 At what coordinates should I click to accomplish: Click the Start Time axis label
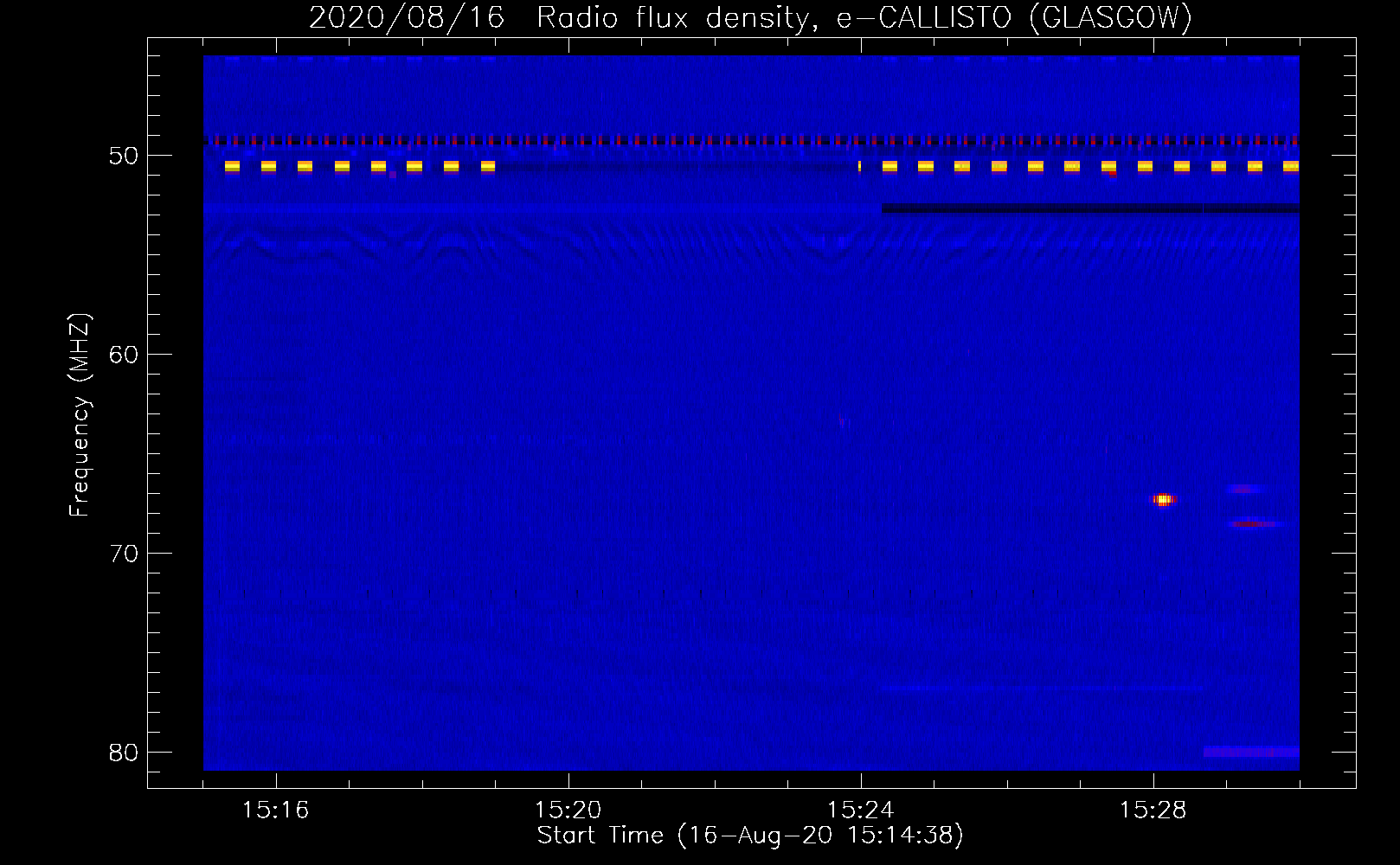point(750,836)
